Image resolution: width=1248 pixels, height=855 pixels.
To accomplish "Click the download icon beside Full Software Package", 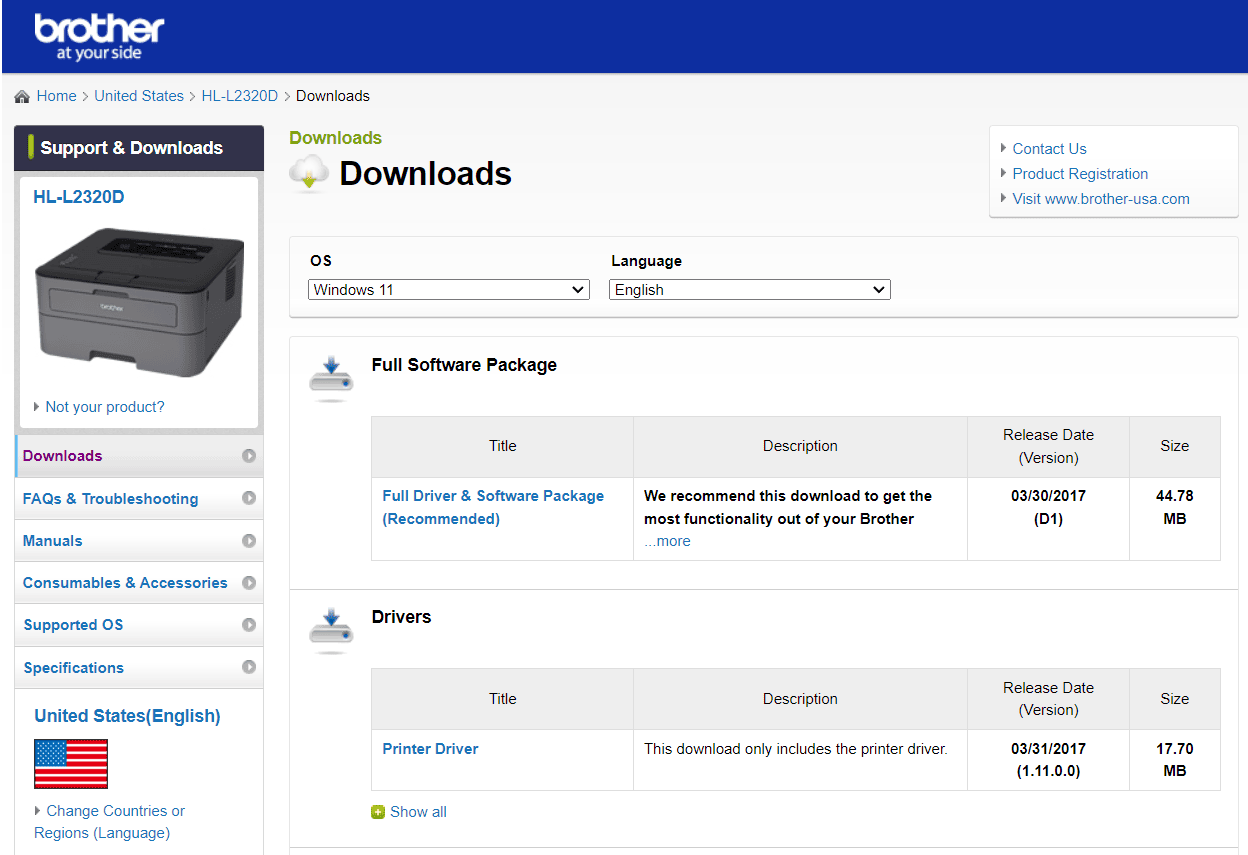I will tap(331, 375).
